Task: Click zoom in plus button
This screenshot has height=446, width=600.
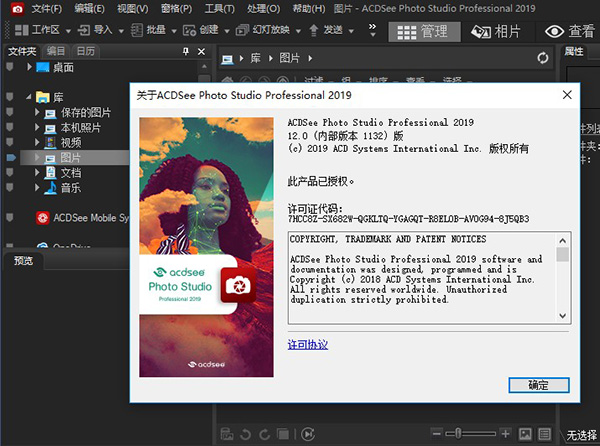Action: 505,433
